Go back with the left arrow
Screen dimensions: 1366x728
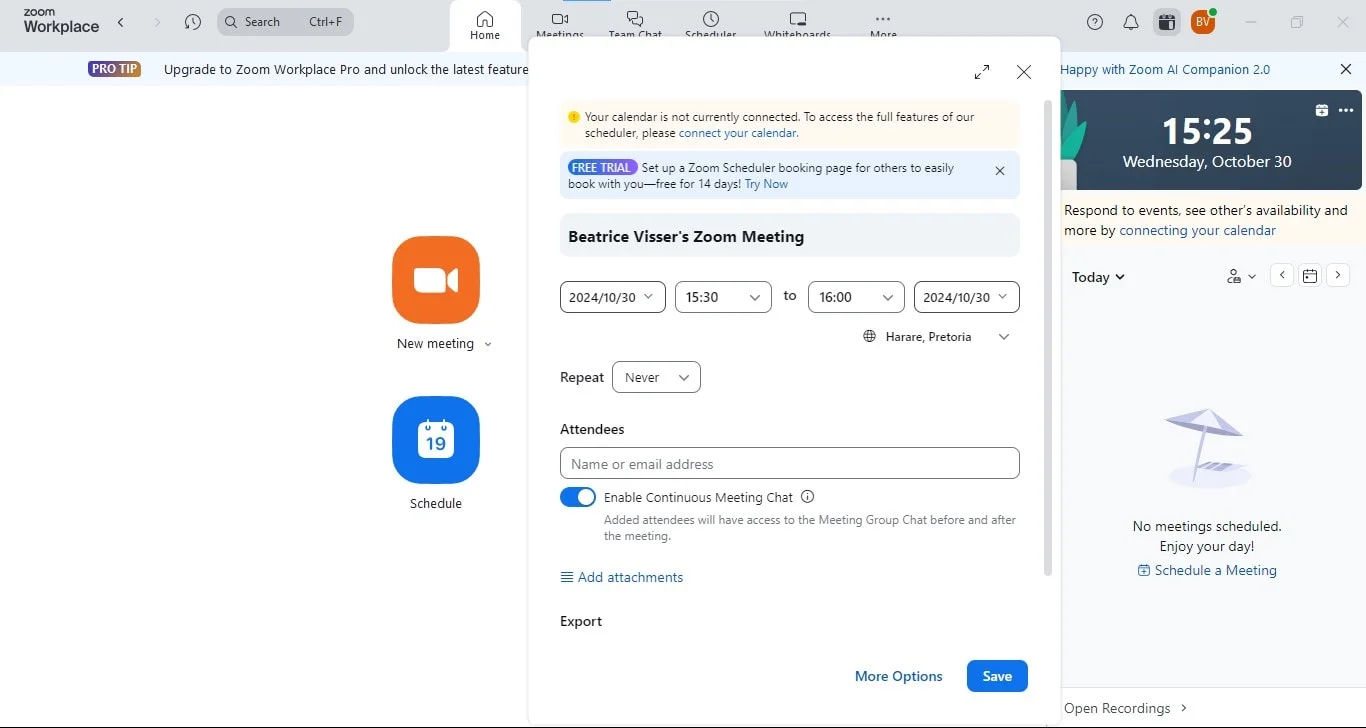tap(121, 22)
